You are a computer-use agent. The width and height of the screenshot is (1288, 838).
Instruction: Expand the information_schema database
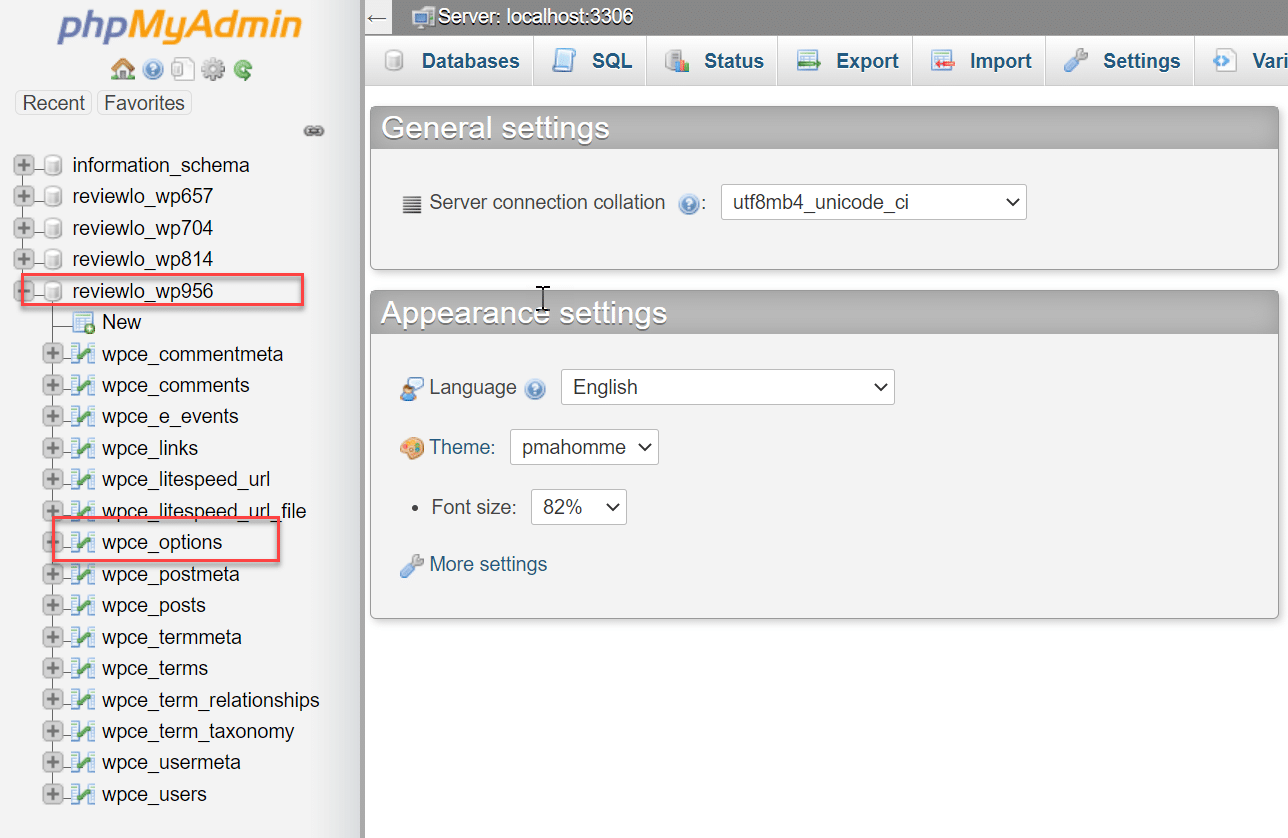(24, 165)
